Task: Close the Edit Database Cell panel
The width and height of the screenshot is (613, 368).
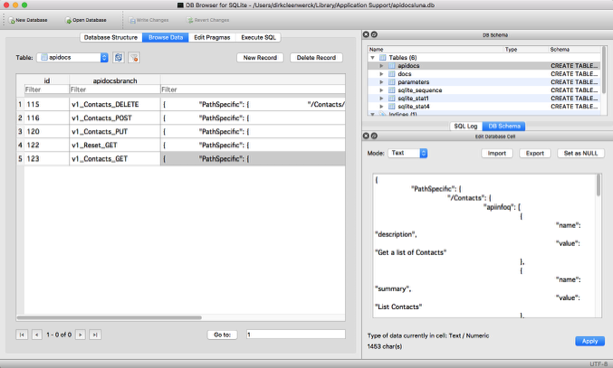Action: pyautogui.click(x=366, y=136)
